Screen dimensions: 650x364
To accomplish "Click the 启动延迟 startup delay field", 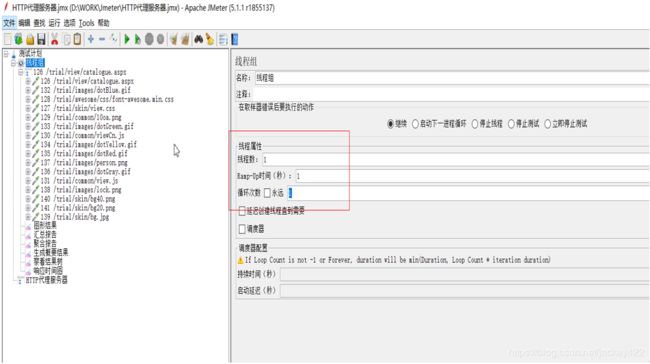I will pos(465,291).
